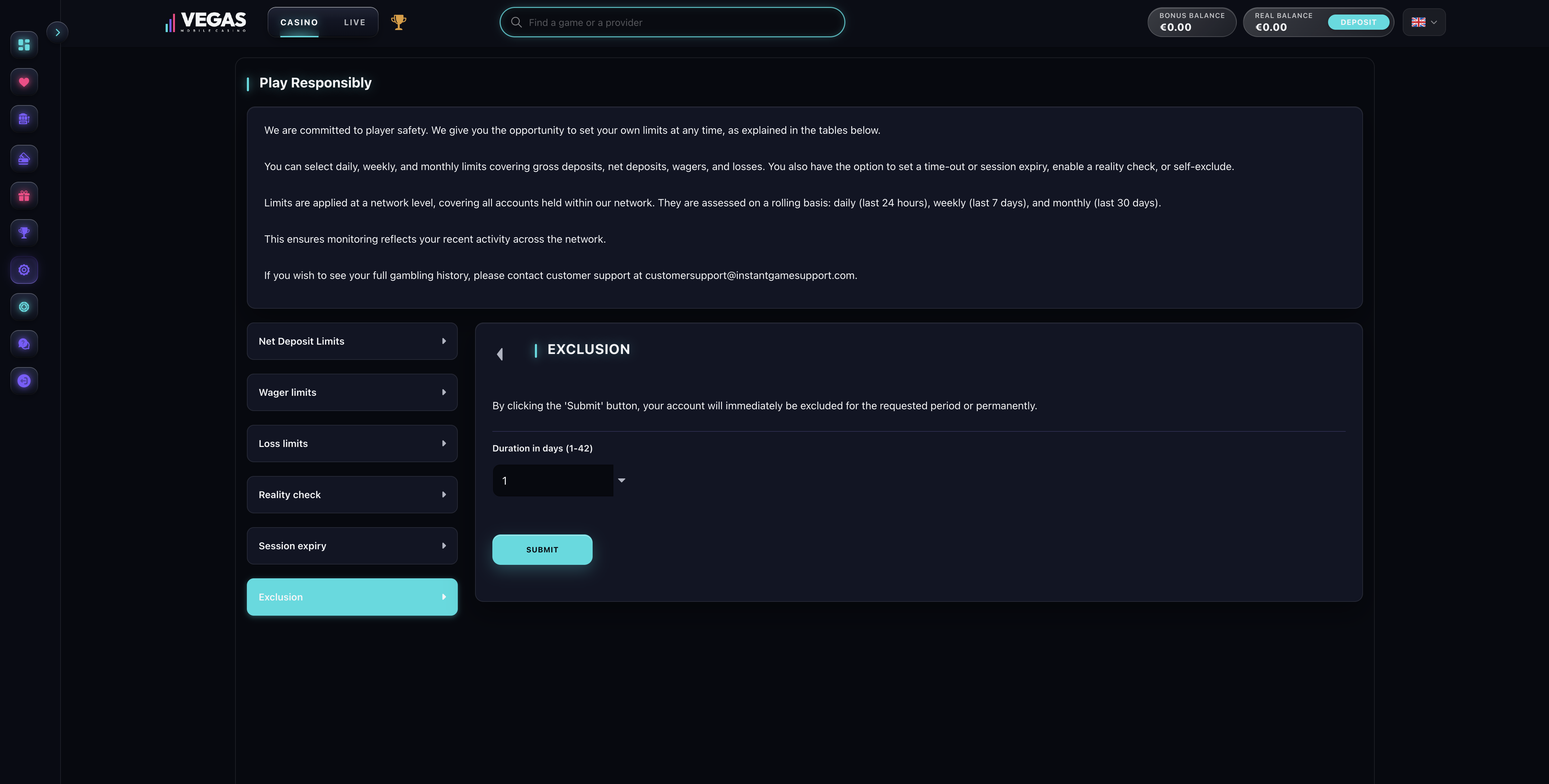The image size is (1549, 784).
Task: Click the Vegas Mobile Casino logo
Action: pos(206,22)
